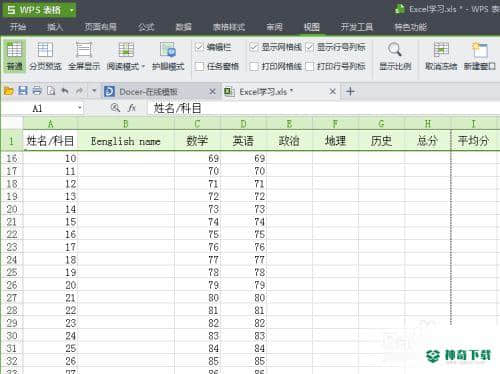Select the 平均分 header cell

(x=474, y=141)
